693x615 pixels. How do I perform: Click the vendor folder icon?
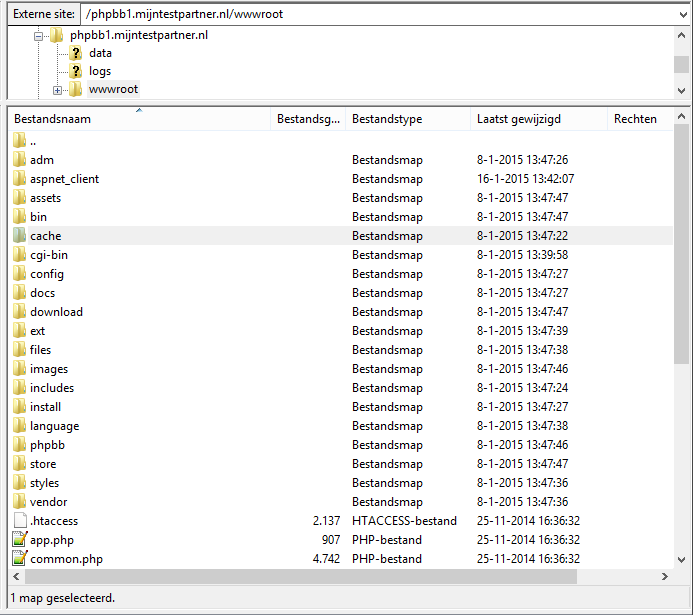pos(19,501)
